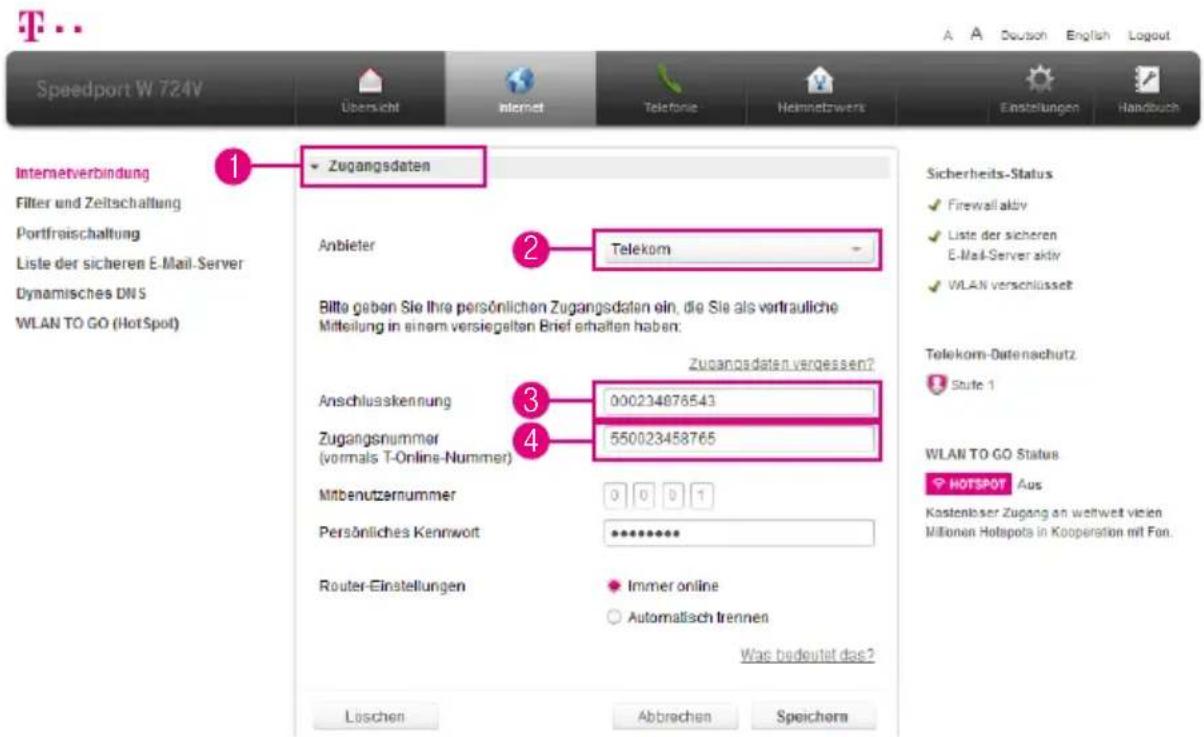Open the Was bedeutet das? link

[x=808, y=655]
